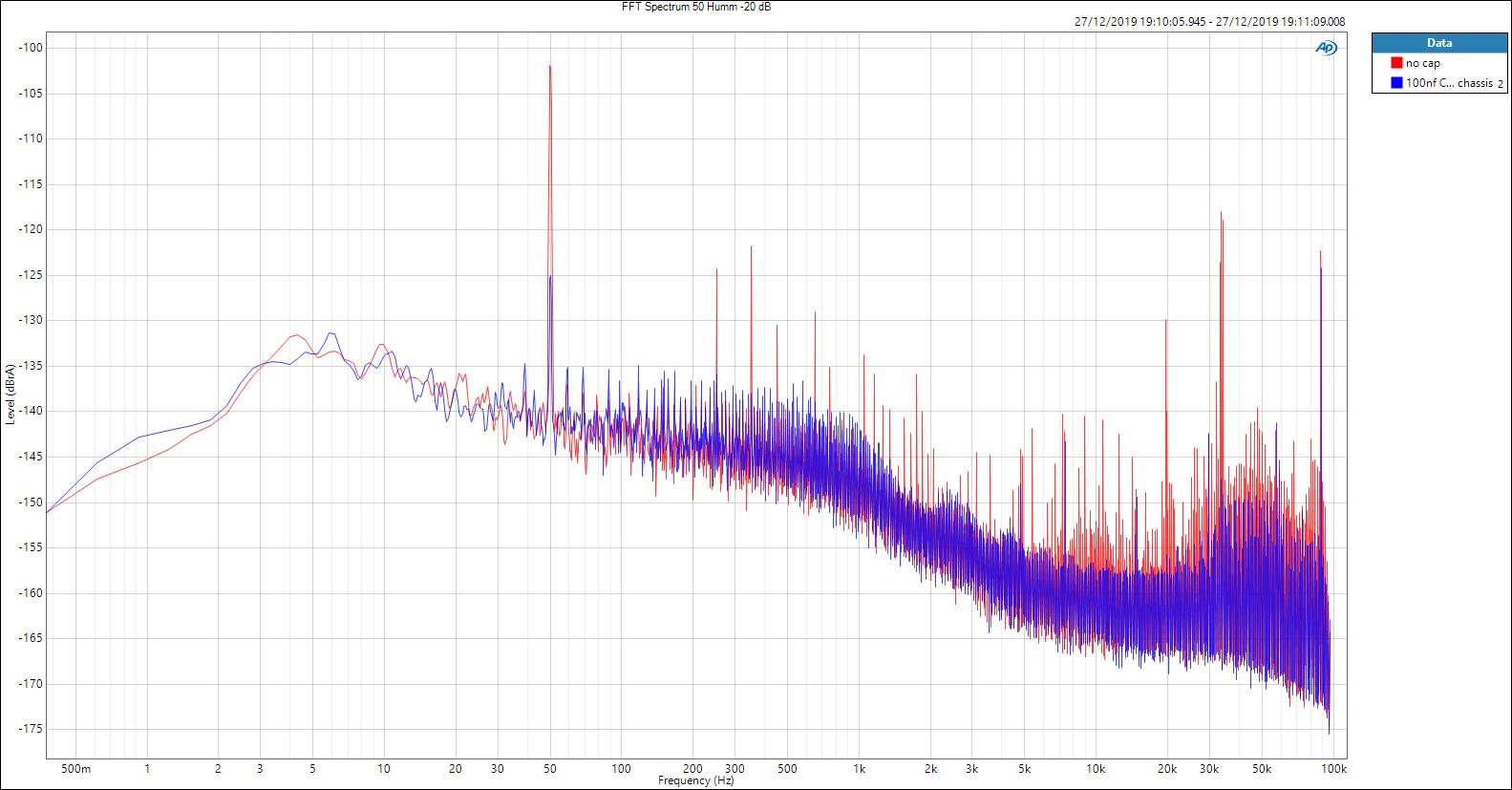Click the channel number 2 in the legend
1512x790 pixels.
click(x=1501, y=84)
